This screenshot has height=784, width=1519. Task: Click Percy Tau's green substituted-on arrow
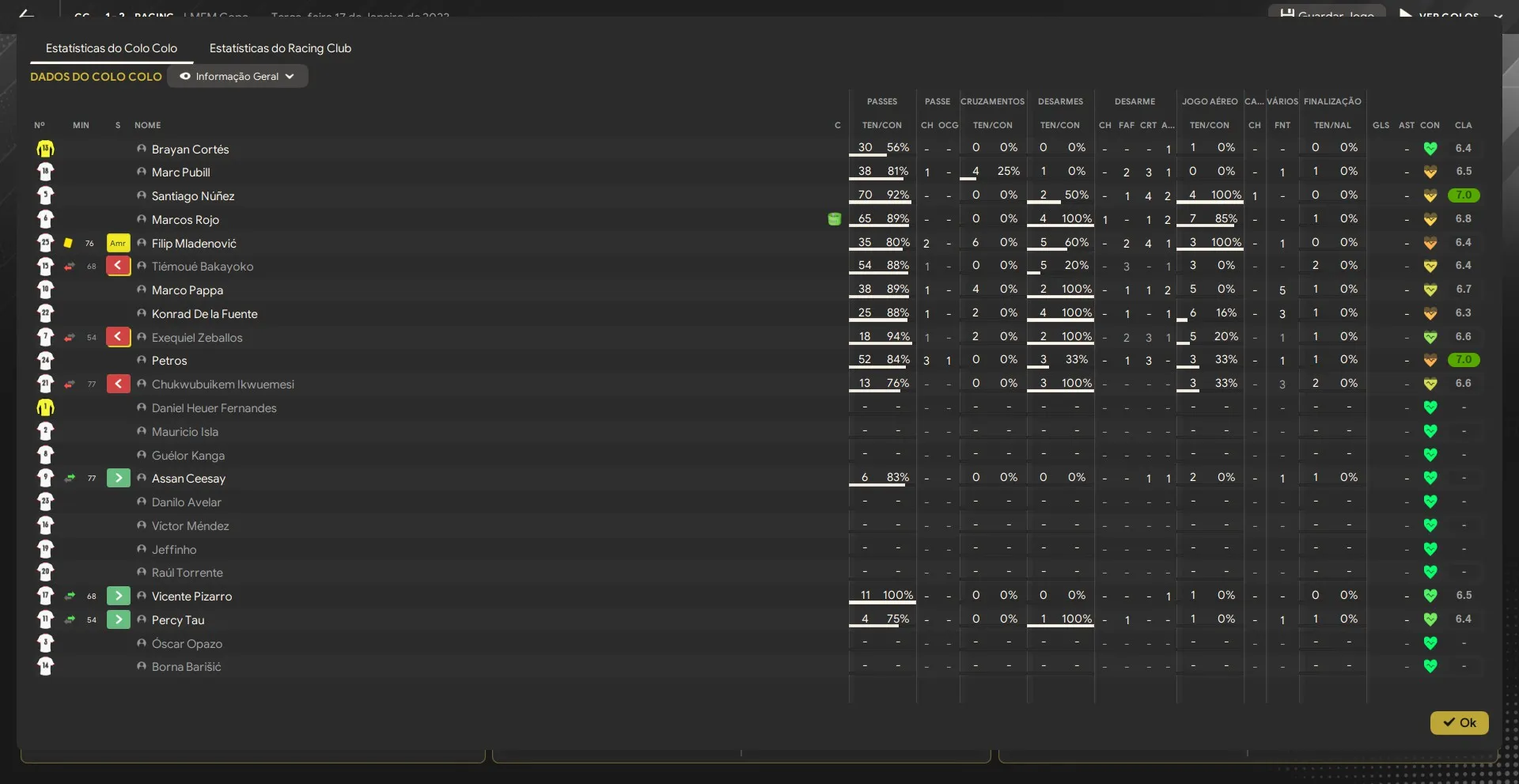[118, 619]
